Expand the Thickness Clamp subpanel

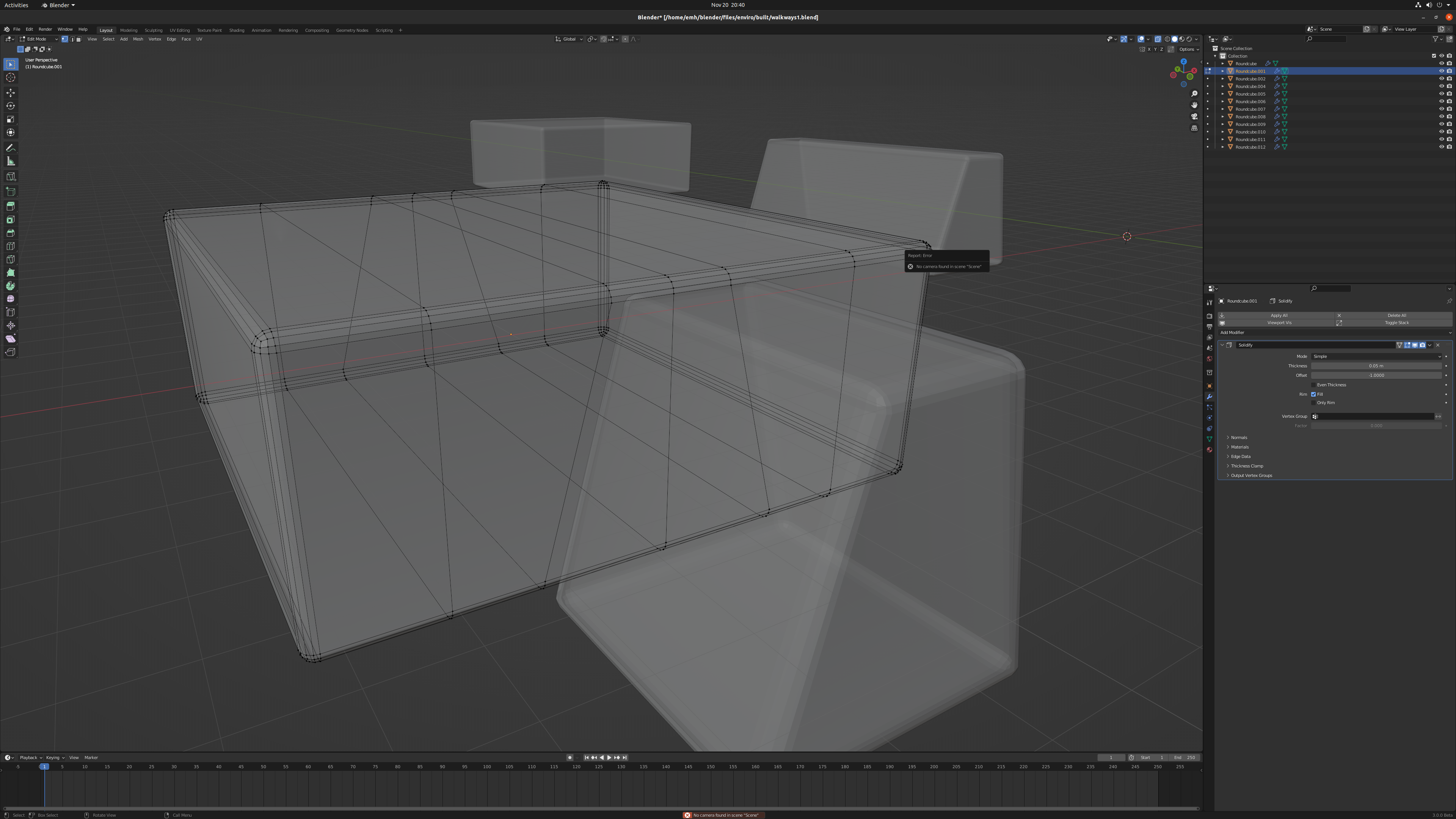coord(1246,466)
